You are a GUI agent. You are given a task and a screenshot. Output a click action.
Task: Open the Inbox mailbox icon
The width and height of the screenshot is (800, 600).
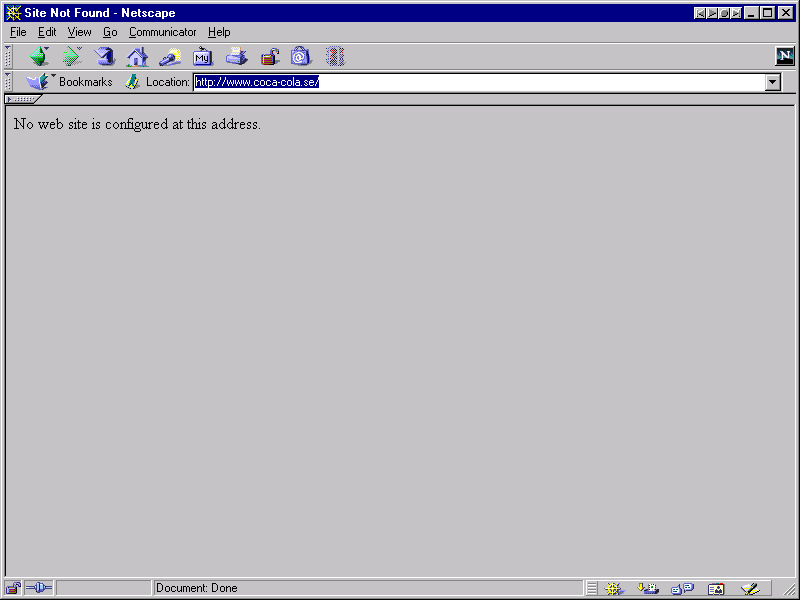pos(648,589)
